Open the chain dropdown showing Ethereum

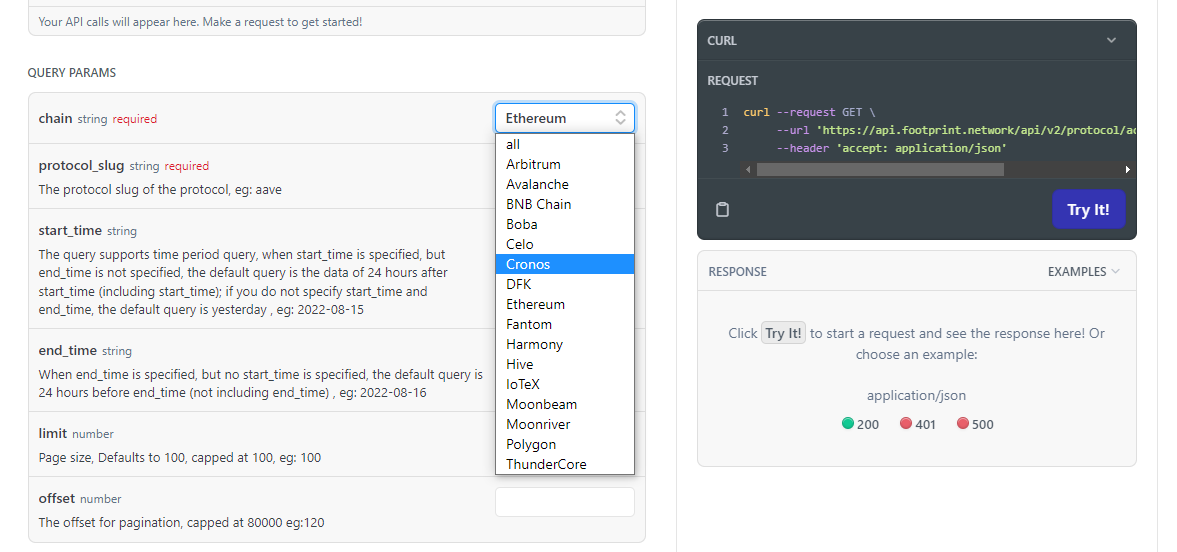pos(564,118)
